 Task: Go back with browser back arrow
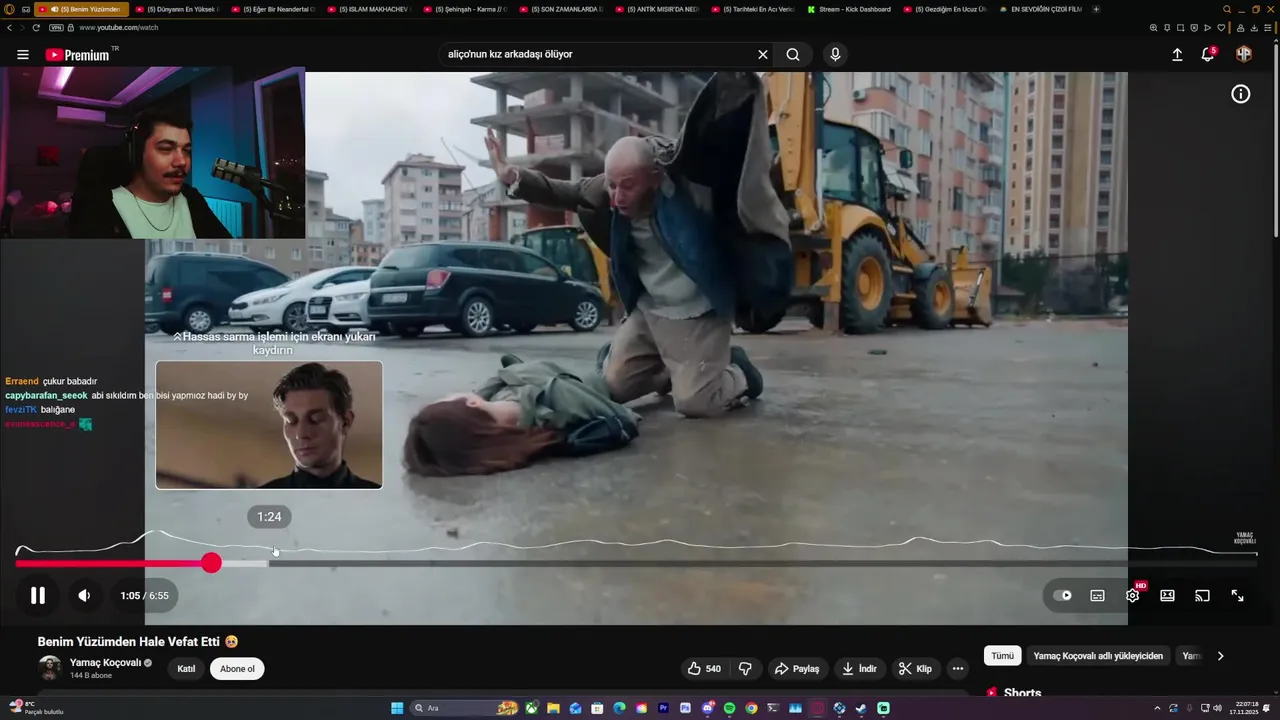(x=9, y=28)
